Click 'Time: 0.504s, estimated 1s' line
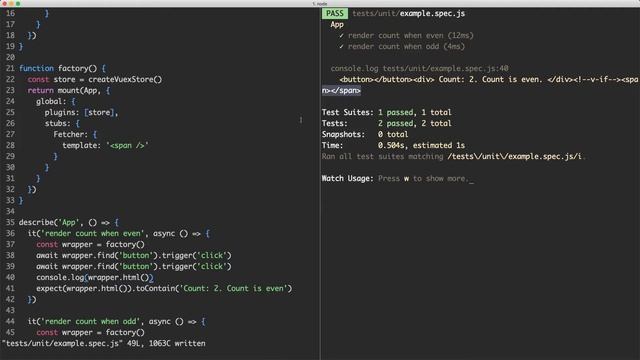Viewport: 640px width, 360px height. [x=393, y=145]
